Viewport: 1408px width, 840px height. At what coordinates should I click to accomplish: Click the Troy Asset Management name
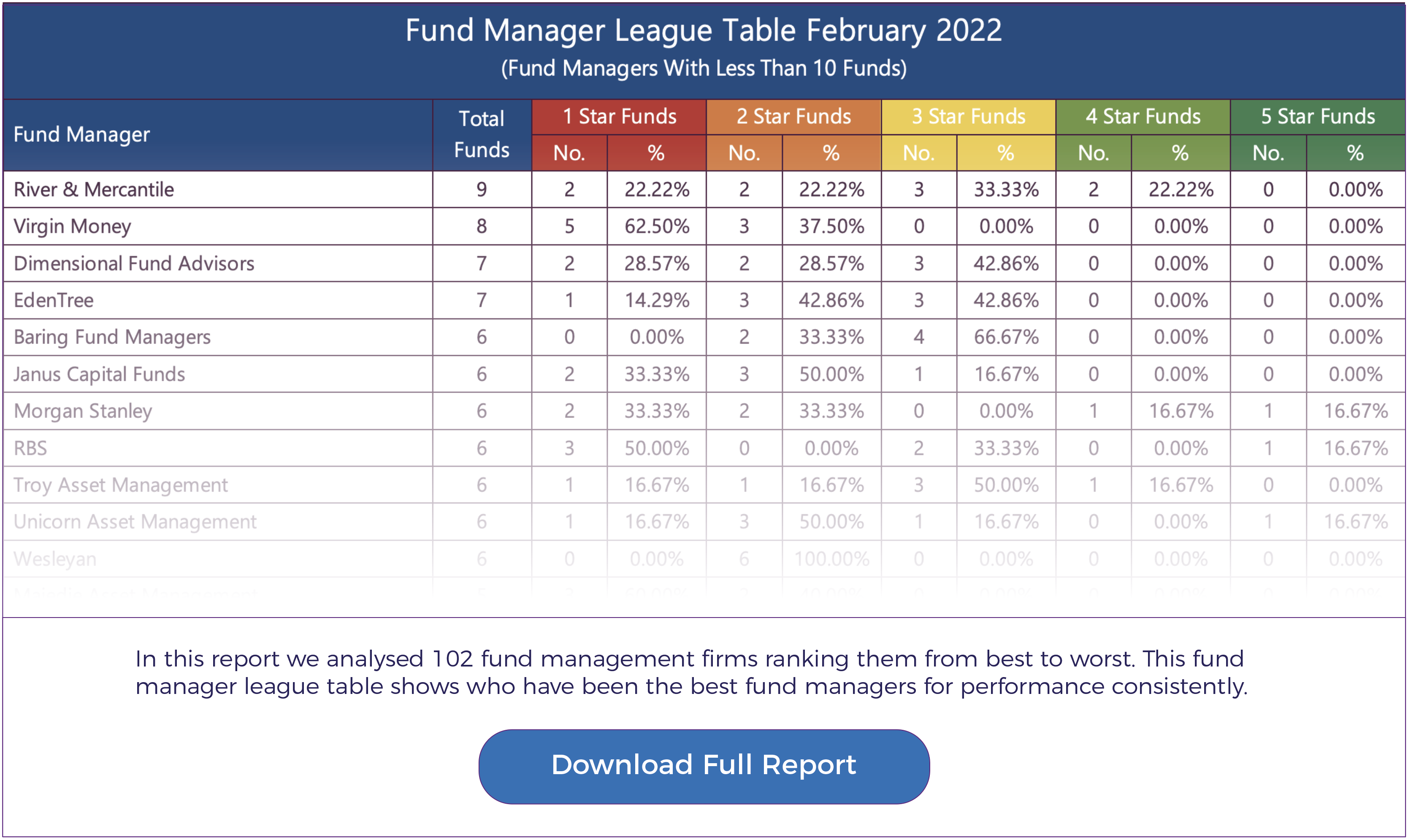[121, 485]
